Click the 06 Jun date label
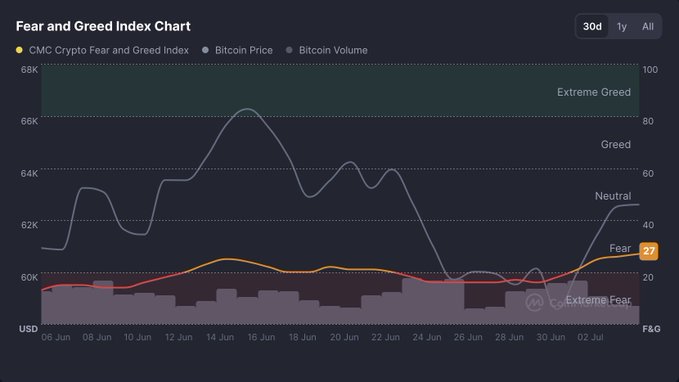Image resolution: width=679 pixels, height=382 pixels. 56,337
